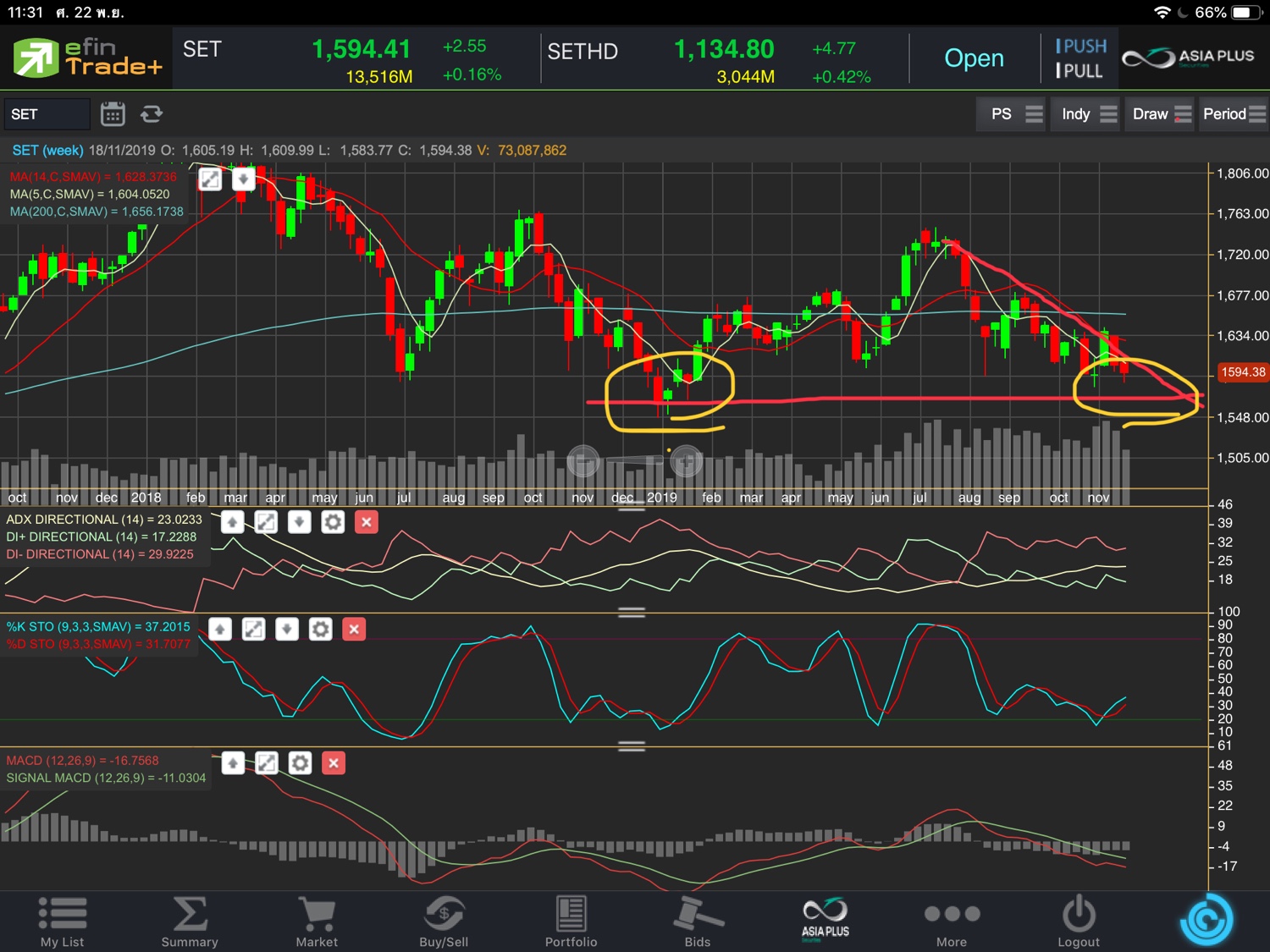Screen dimensions: 1270x952
Task: Select the SIGNAL MACD legend label
Action: [x=106, y=778]
